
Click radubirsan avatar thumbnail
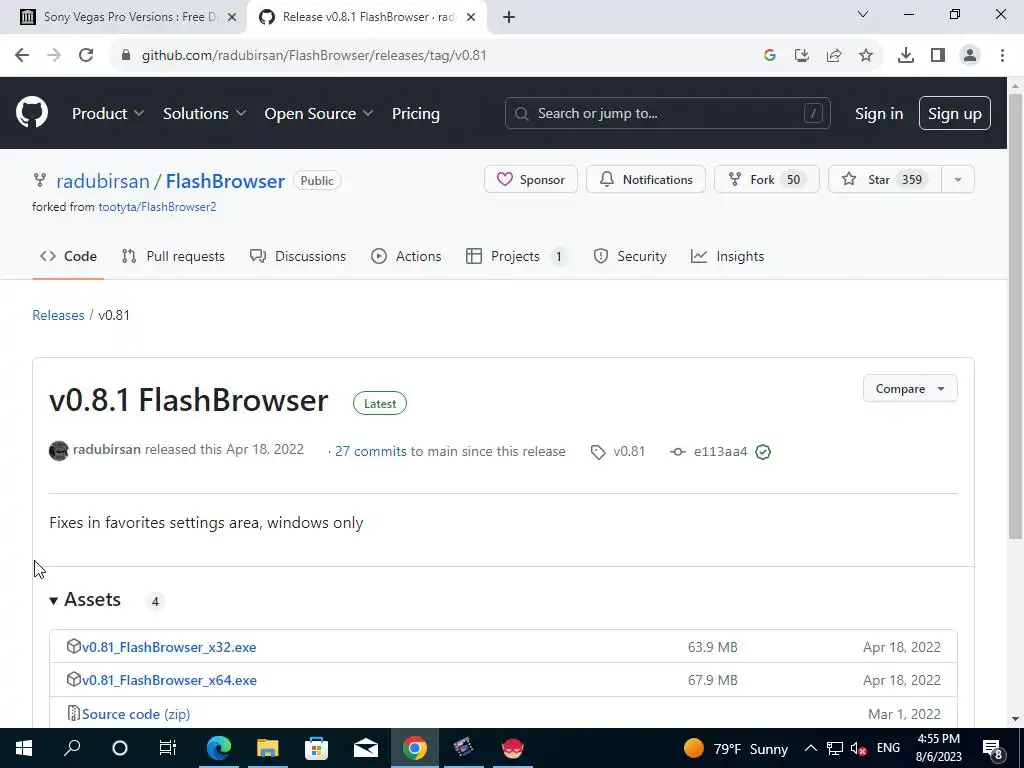point(59,451)
